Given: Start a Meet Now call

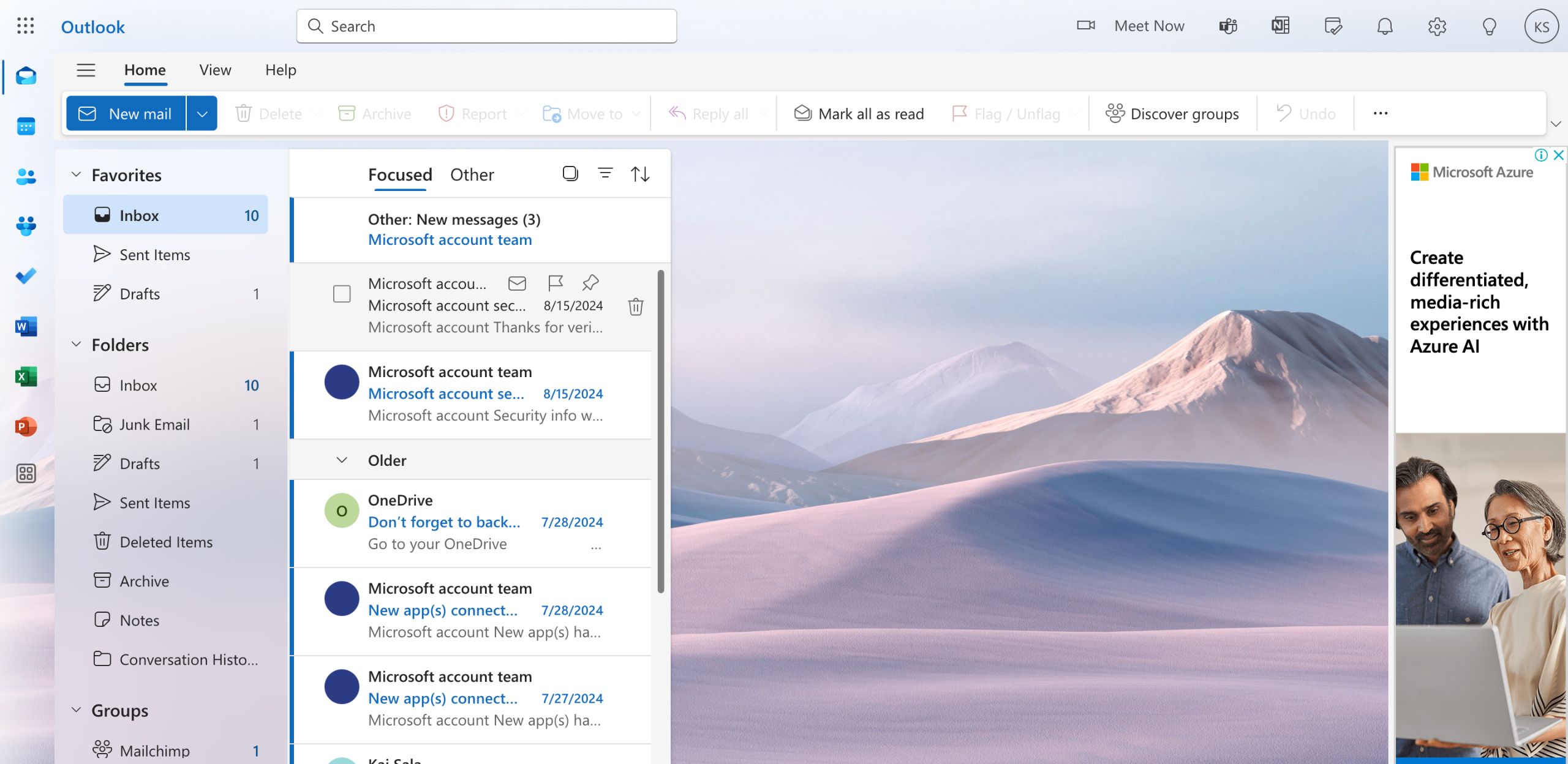Looking at the screenshot, I should [1131, 26].
